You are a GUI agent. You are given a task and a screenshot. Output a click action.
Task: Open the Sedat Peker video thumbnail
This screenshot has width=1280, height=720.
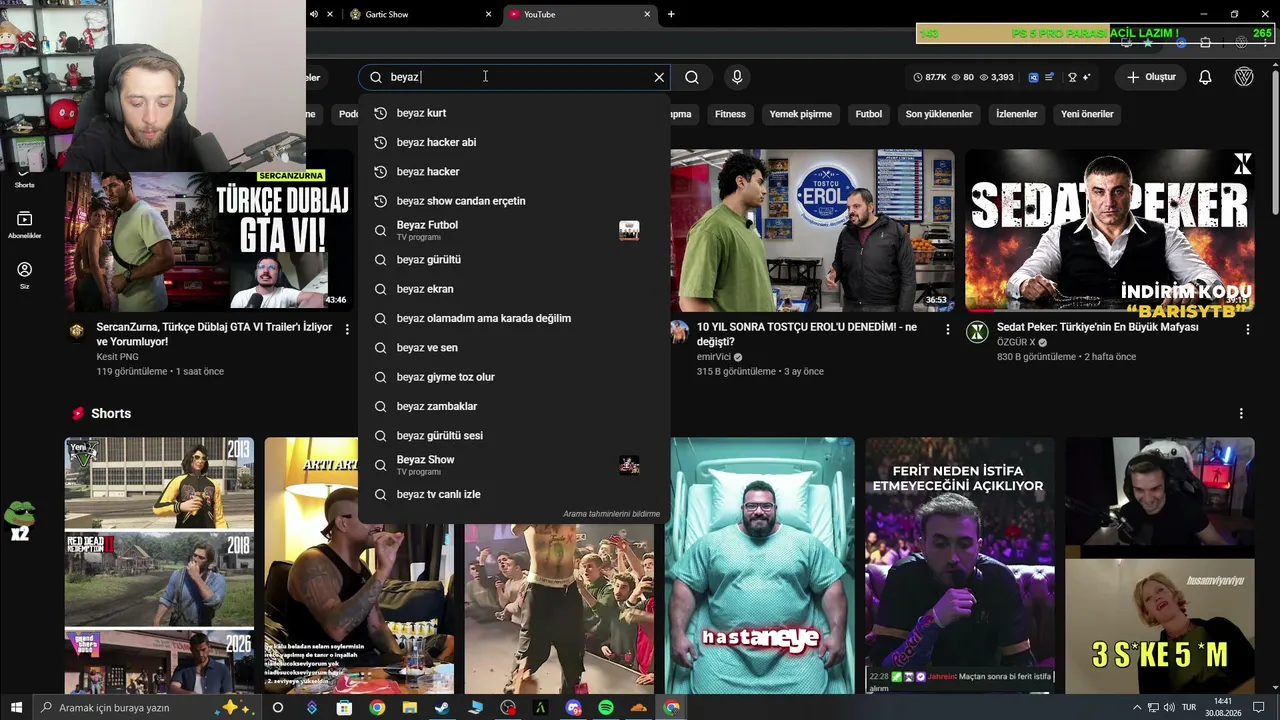pyautogui.click(x=1110, y=231)
